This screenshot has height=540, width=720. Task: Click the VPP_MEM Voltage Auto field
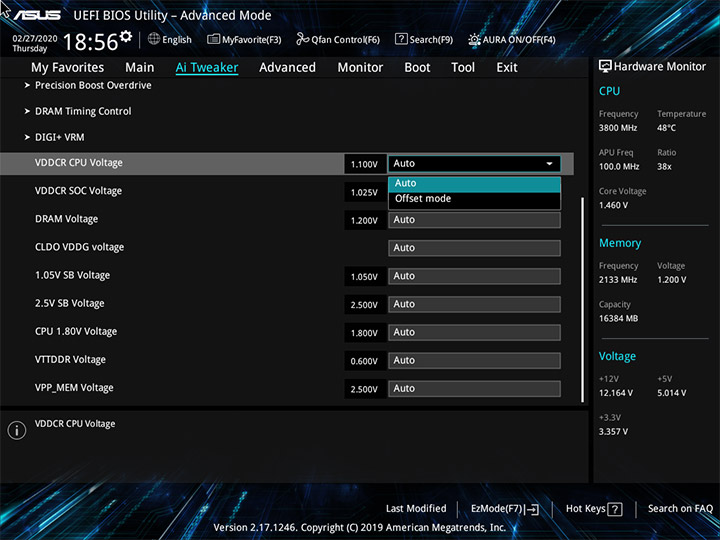coord(474,388)
